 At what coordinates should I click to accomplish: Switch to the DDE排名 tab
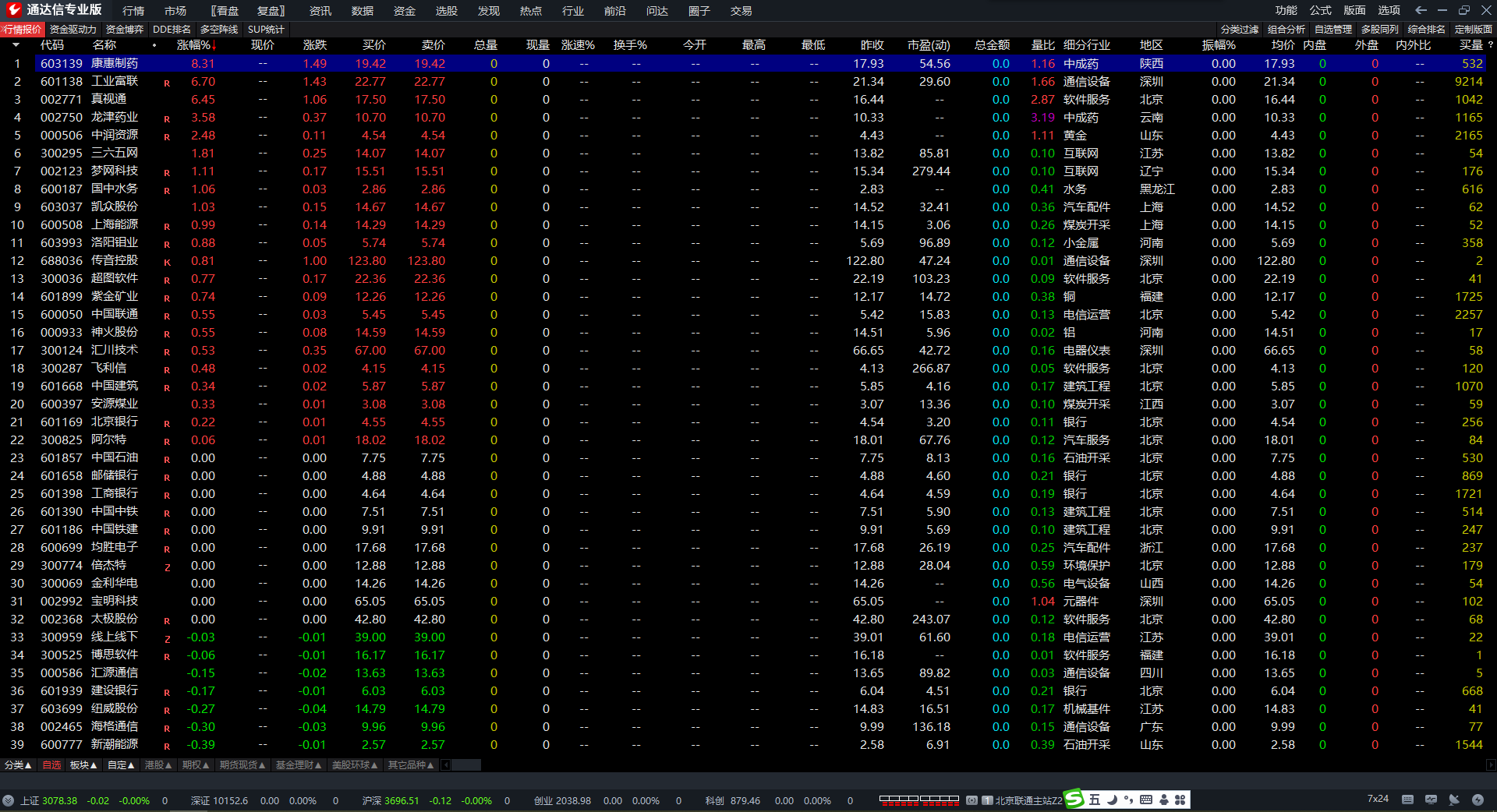172,30
